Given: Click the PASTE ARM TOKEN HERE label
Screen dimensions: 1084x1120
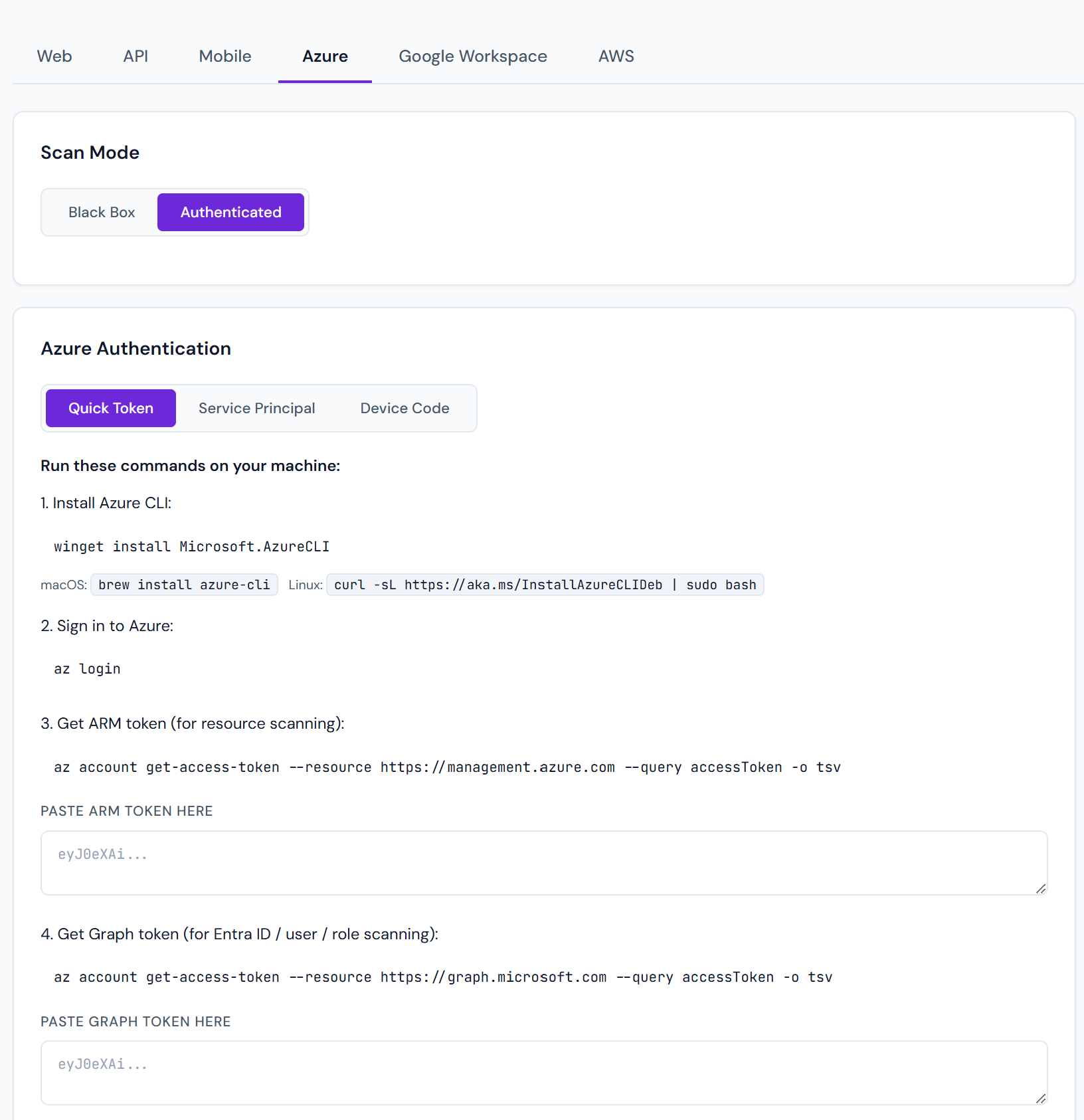Looking at the screenshot, I should coord(127,811).
